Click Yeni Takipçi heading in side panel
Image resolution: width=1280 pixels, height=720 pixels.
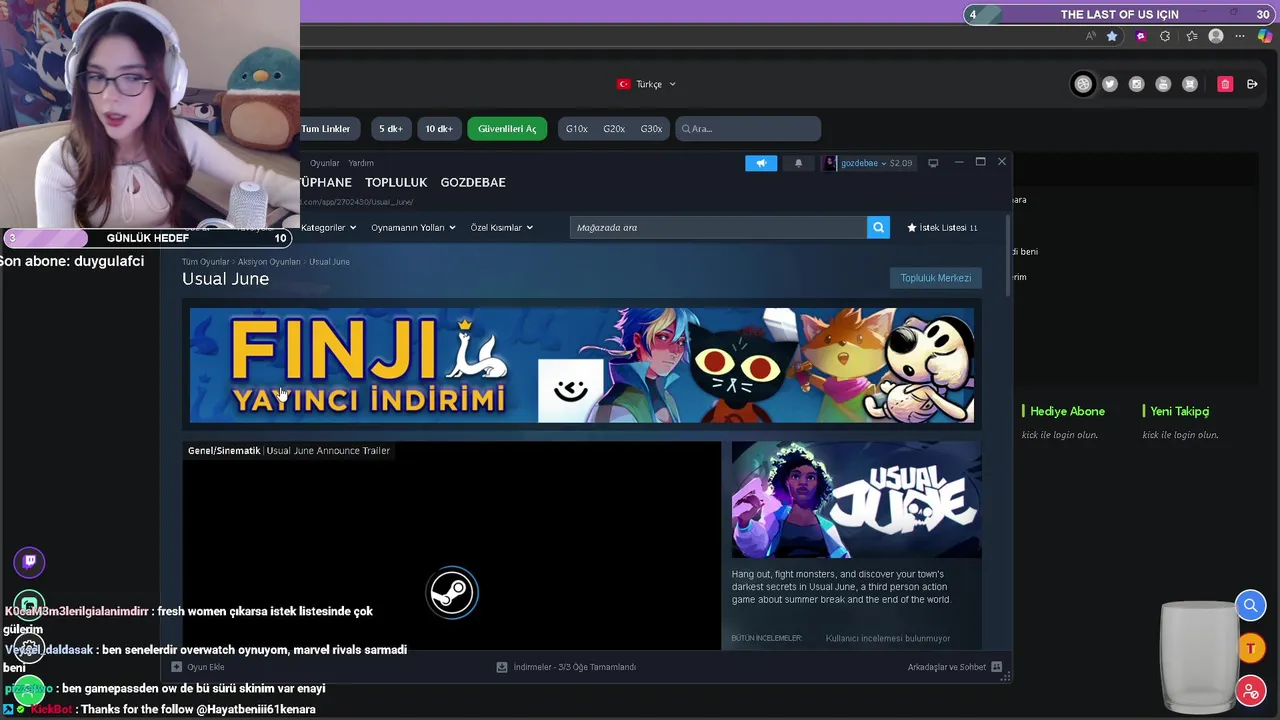[x=1180, y=411]
